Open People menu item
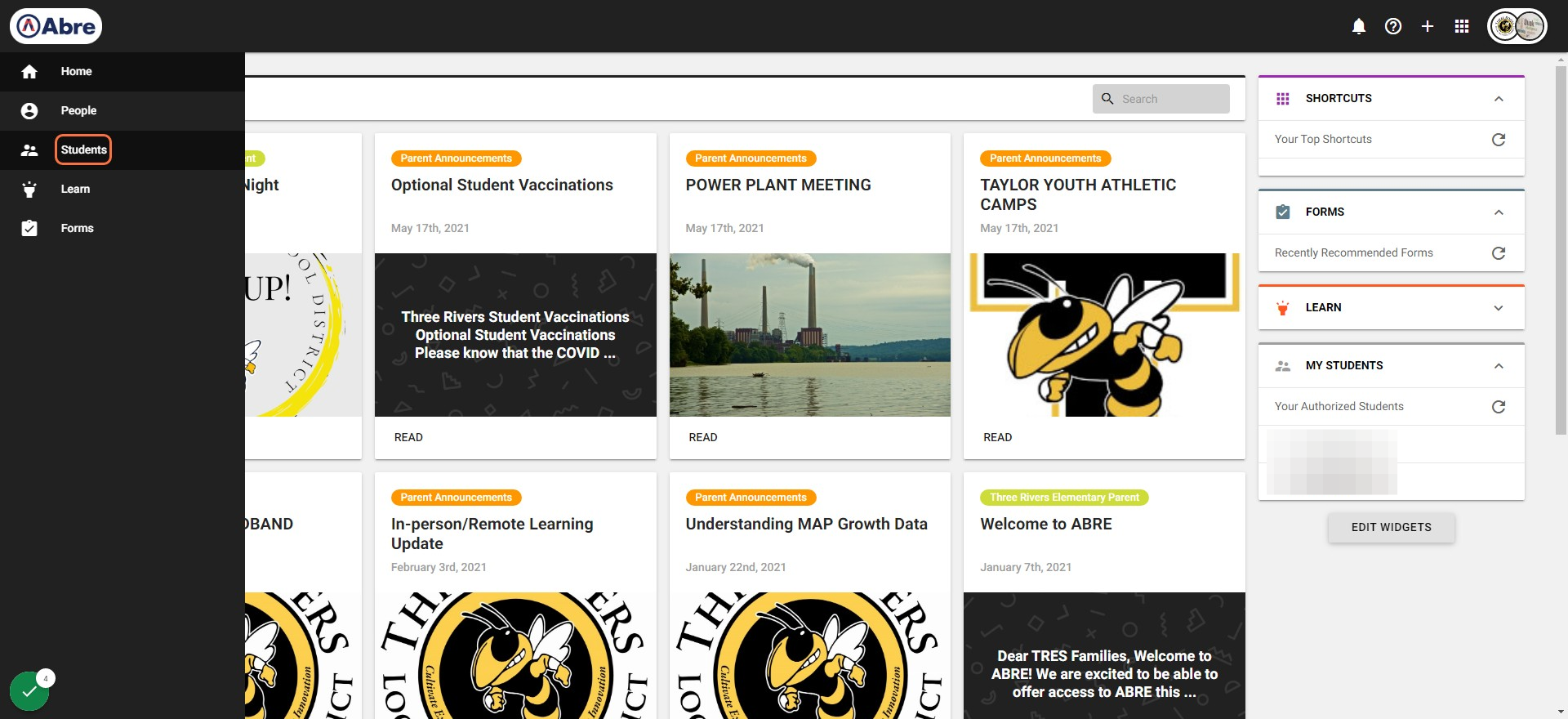The height and width of the screenshot is (719, 1568). 122,111
